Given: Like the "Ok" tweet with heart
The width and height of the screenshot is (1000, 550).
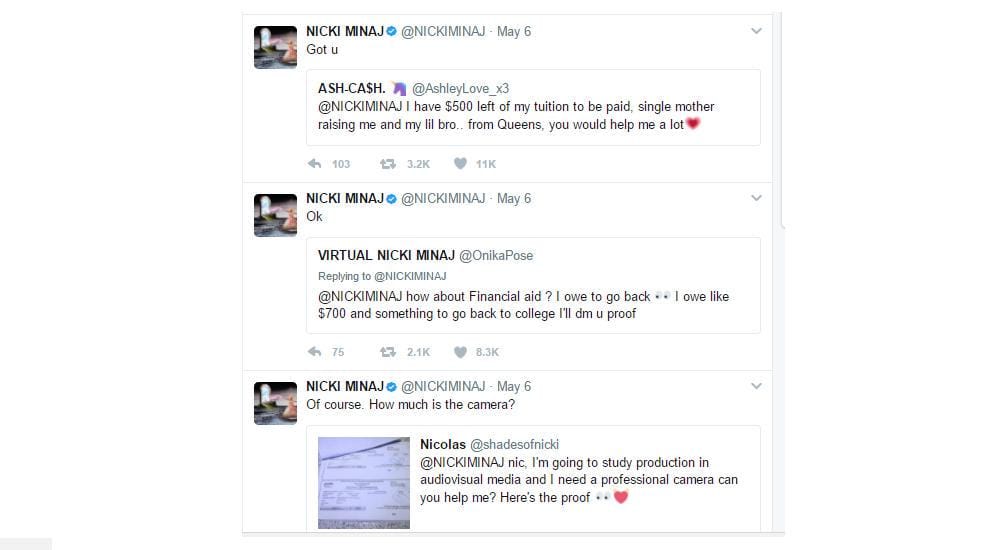Looking at the screenshot, I should (x=460, y=352).
